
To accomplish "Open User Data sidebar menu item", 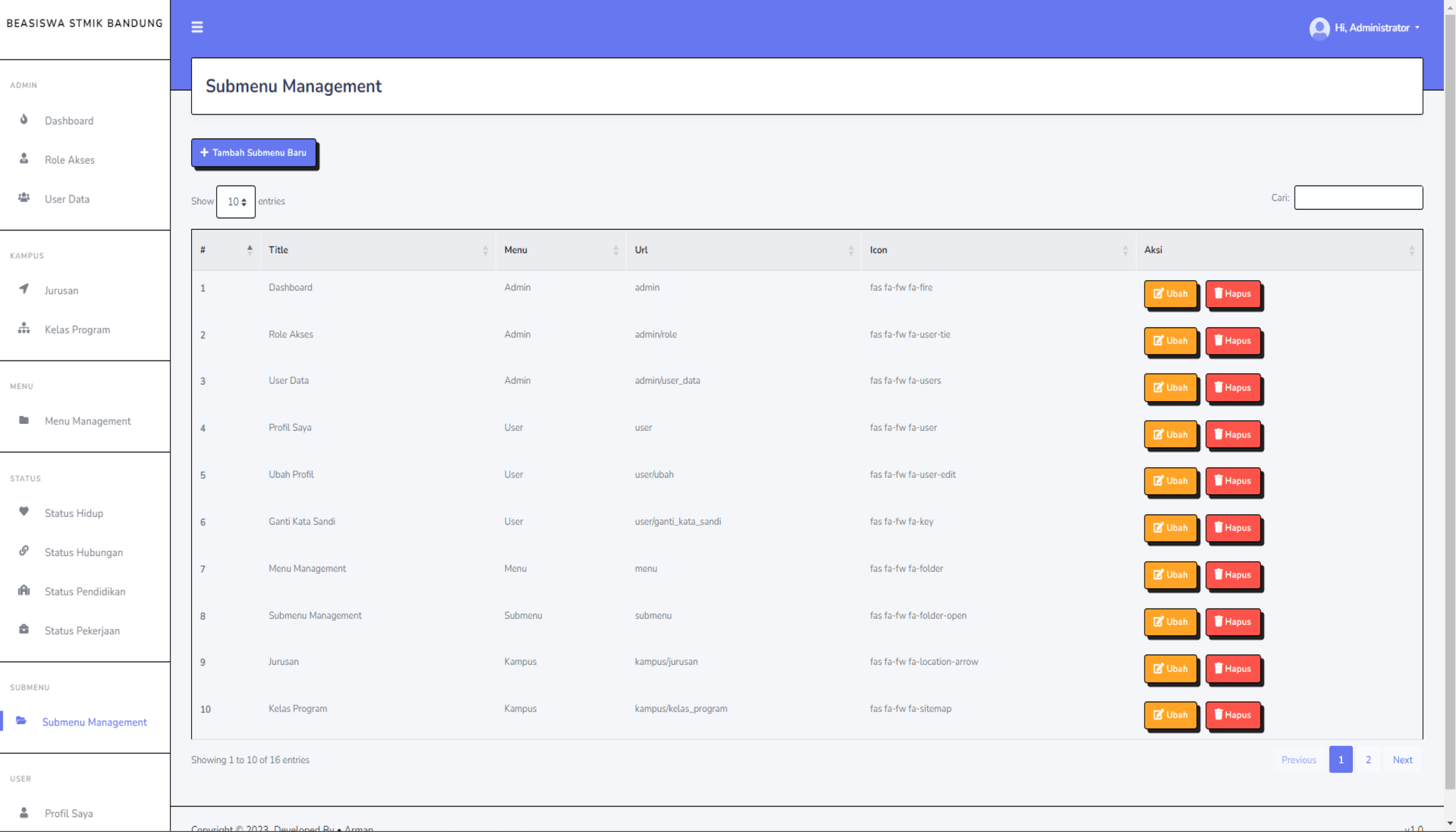I will 67,199.
